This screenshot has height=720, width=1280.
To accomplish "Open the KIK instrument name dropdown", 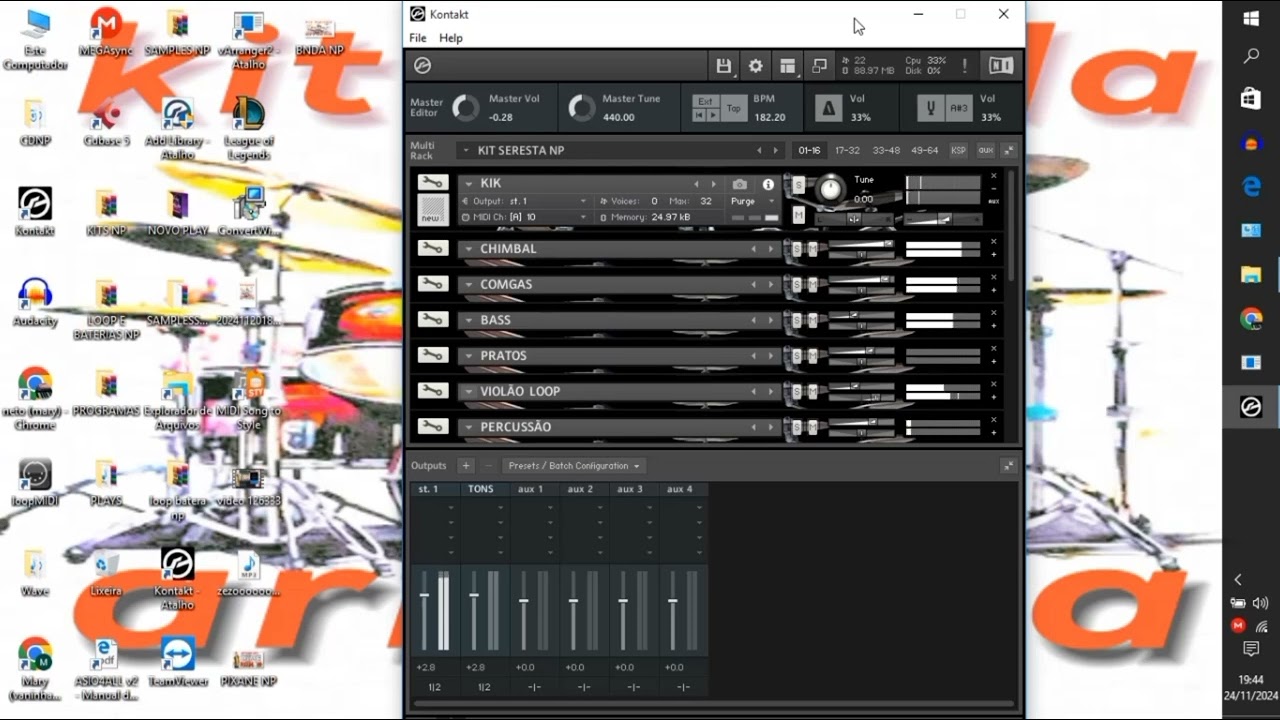I will 467,184.
